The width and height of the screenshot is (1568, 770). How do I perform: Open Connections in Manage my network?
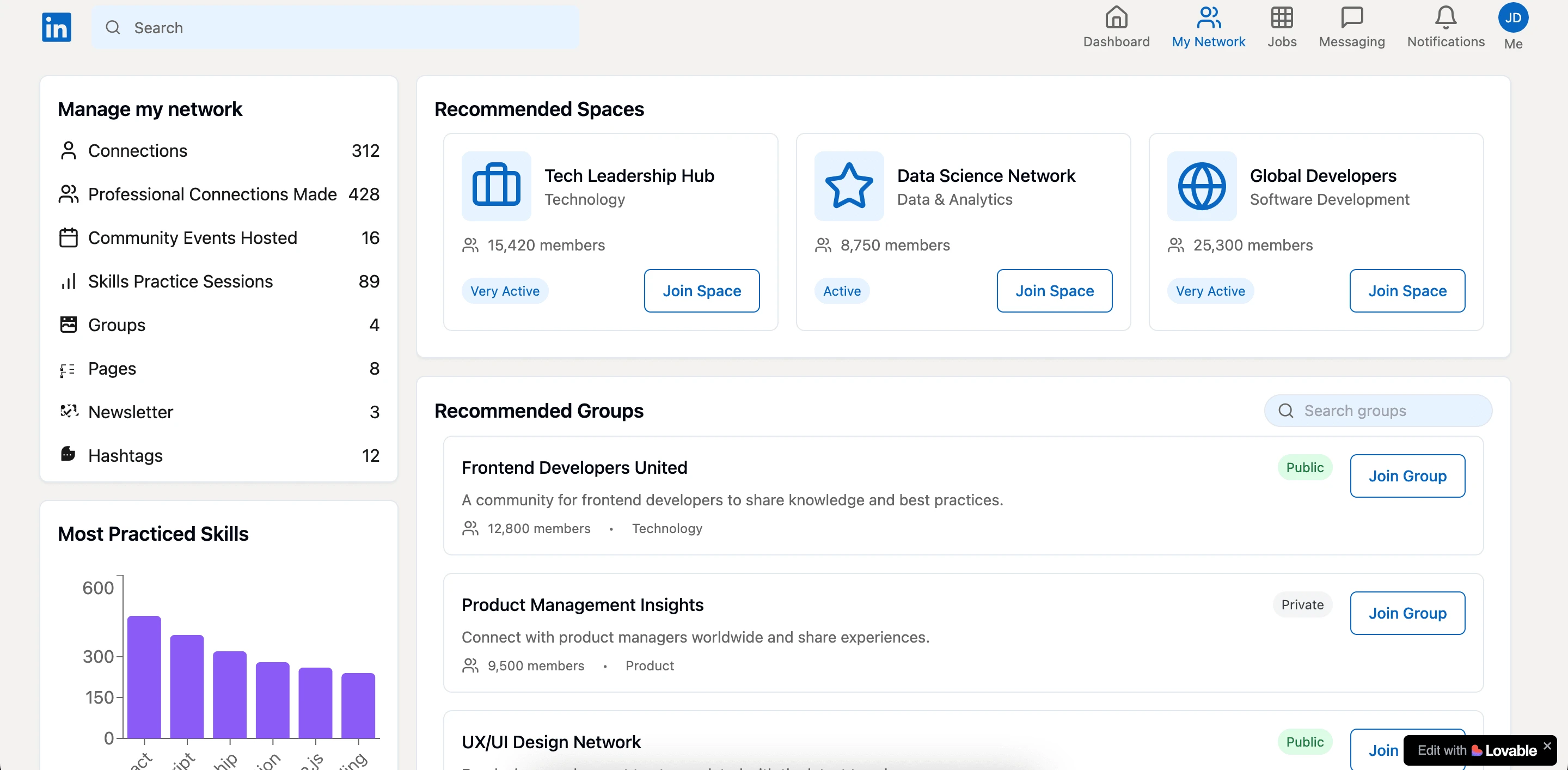coord(218,150)
